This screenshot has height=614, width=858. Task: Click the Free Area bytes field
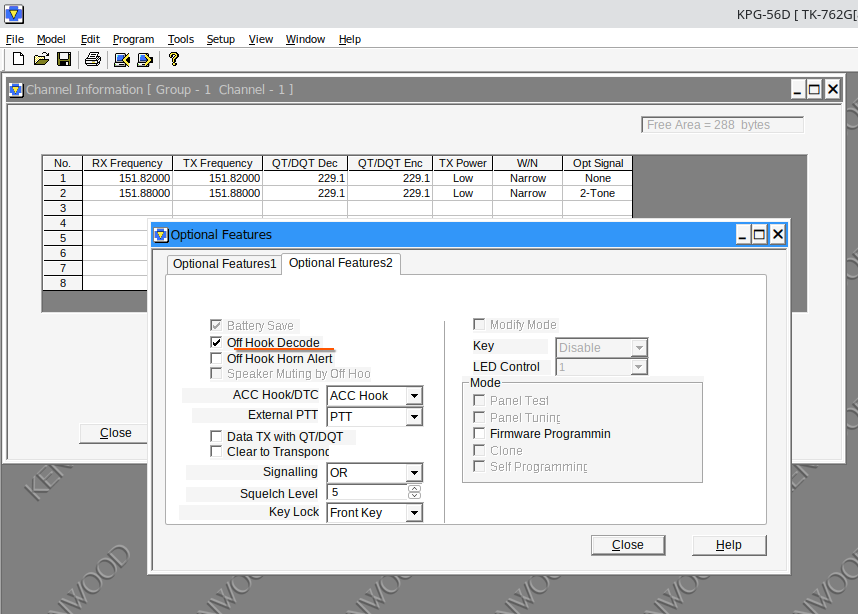[722, 125]
